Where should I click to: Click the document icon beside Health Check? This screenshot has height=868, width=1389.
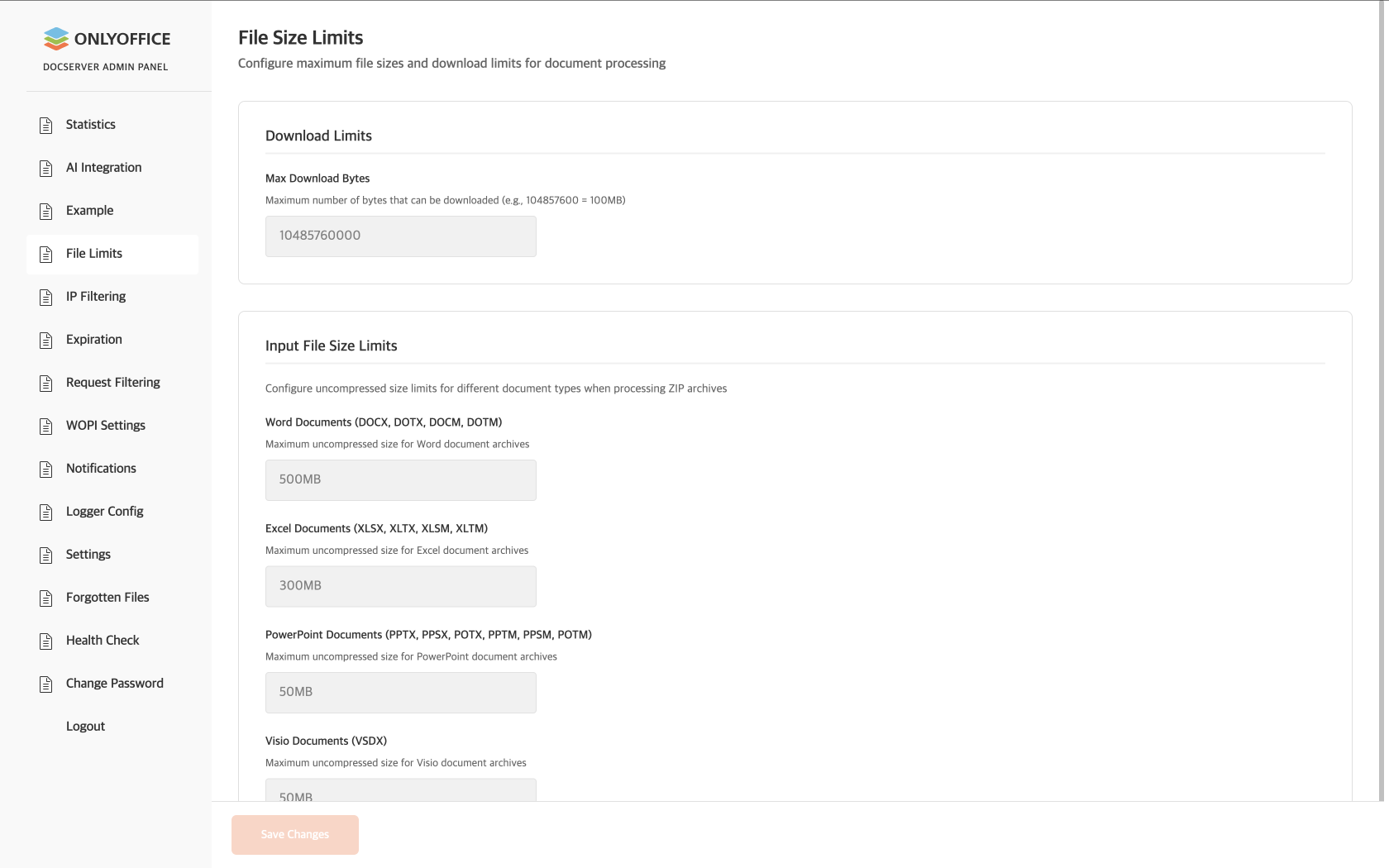point(46,641)
